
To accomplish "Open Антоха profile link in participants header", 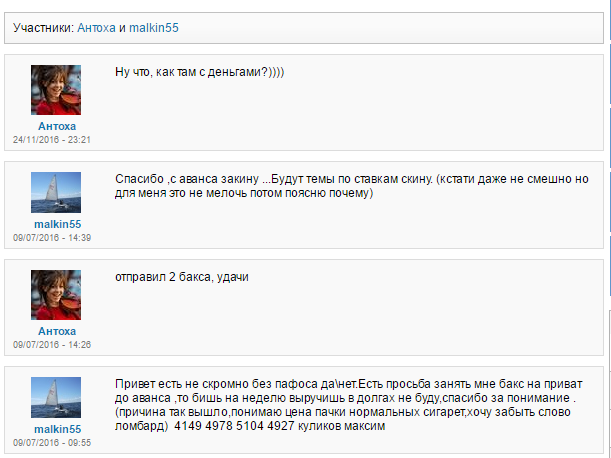I will click(x=96, y=28).
